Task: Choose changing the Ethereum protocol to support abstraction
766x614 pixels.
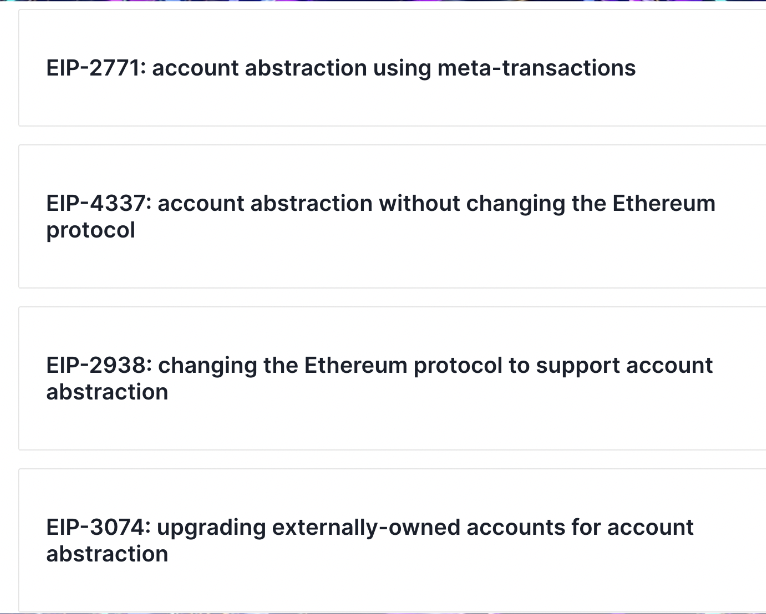Action: (380, 379)
